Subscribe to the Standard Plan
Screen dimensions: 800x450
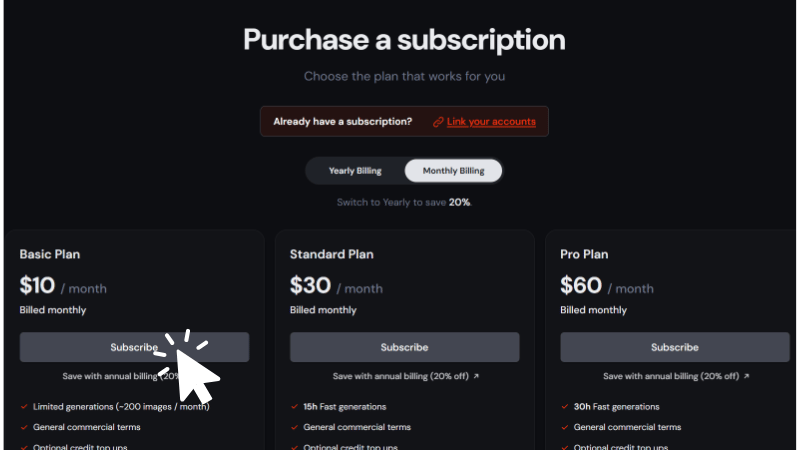tap(405, 347)
